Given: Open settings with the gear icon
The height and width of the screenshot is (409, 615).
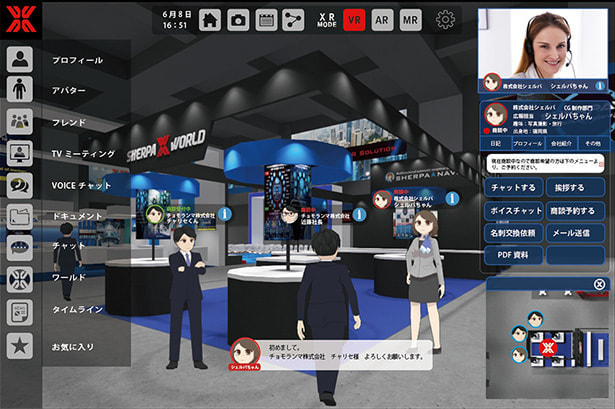Looking at the screenshot, I should (445, 19).
